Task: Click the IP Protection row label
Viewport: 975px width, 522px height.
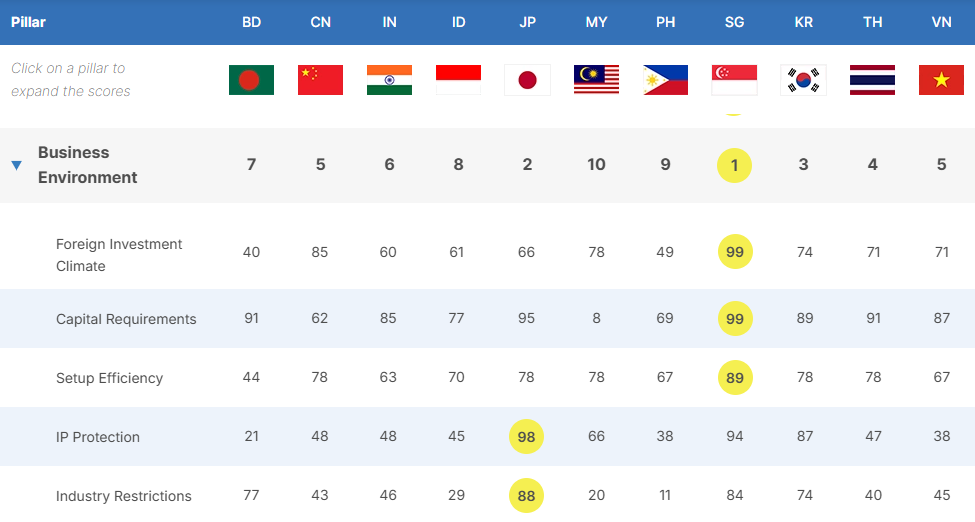Action: (x=98, y=437)
